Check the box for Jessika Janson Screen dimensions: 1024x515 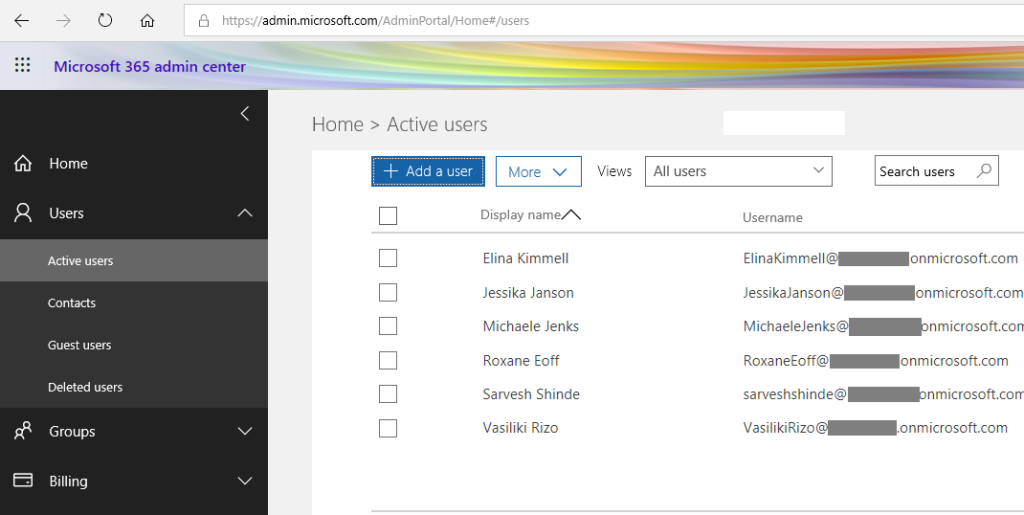click(x=388, y=292)
